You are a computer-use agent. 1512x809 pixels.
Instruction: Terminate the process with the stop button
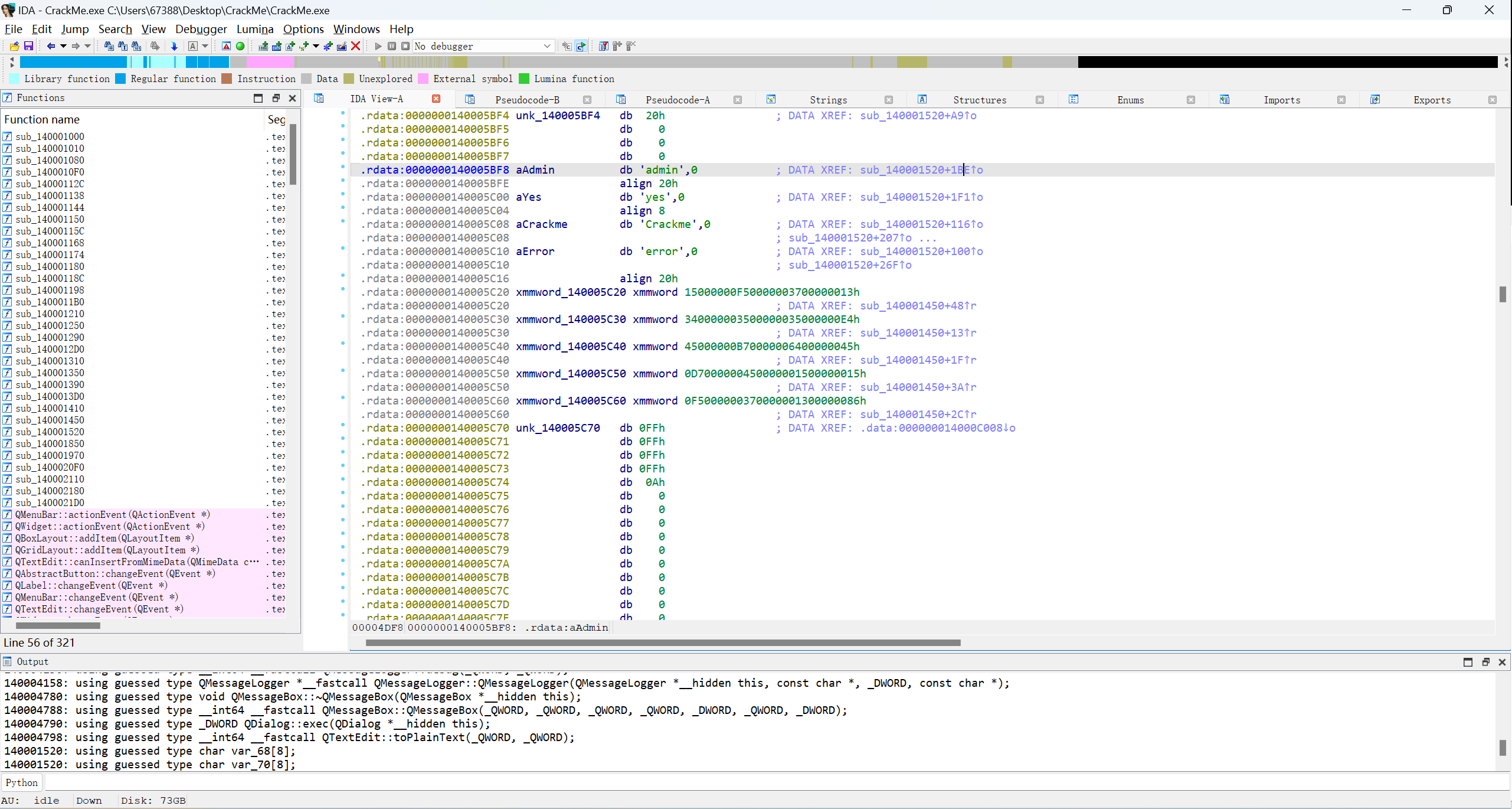click(x=405, y=46)
